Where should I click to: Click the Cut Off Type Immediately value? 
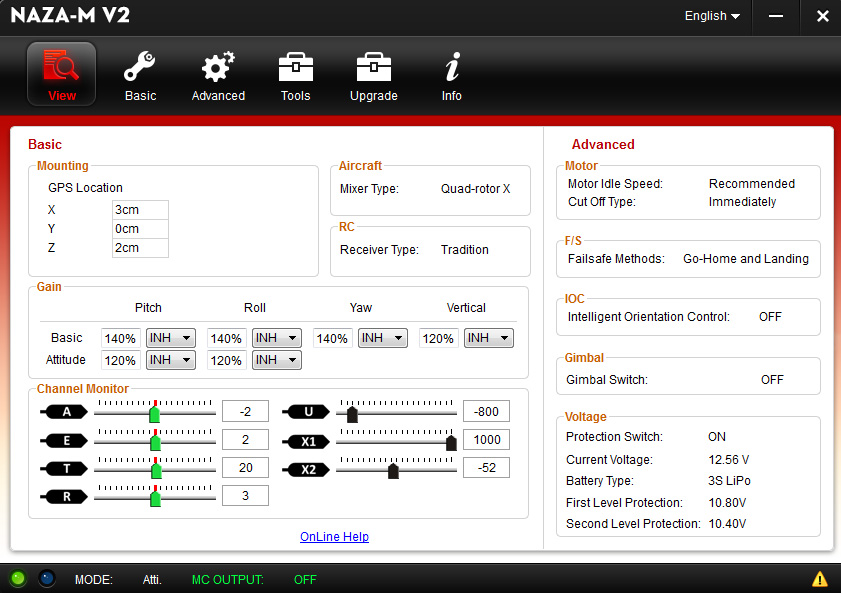click(x=742, y=202)
